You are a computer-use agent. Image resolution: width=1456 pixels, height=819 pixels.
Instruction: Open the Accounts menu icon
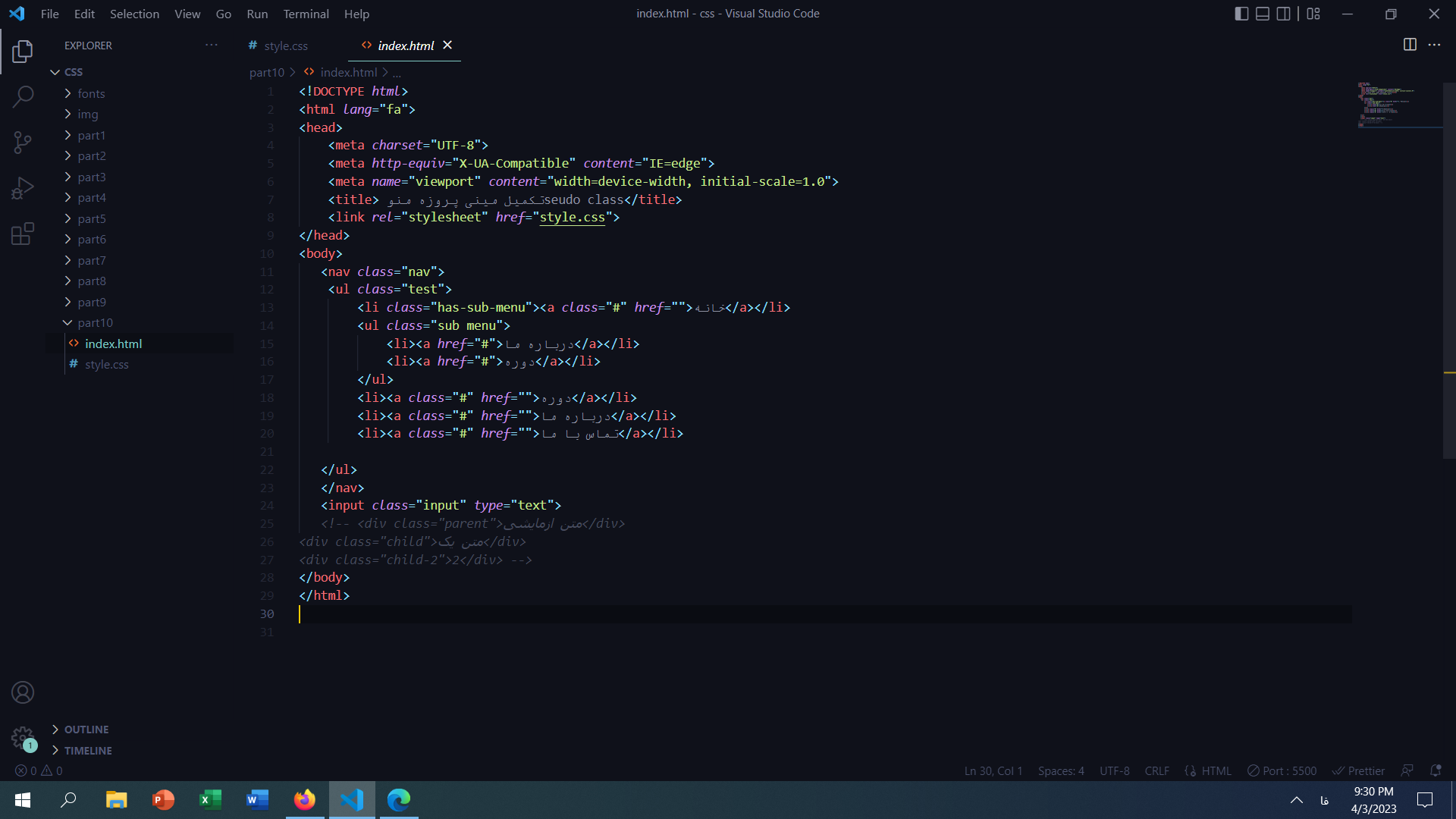click(23, 692)
